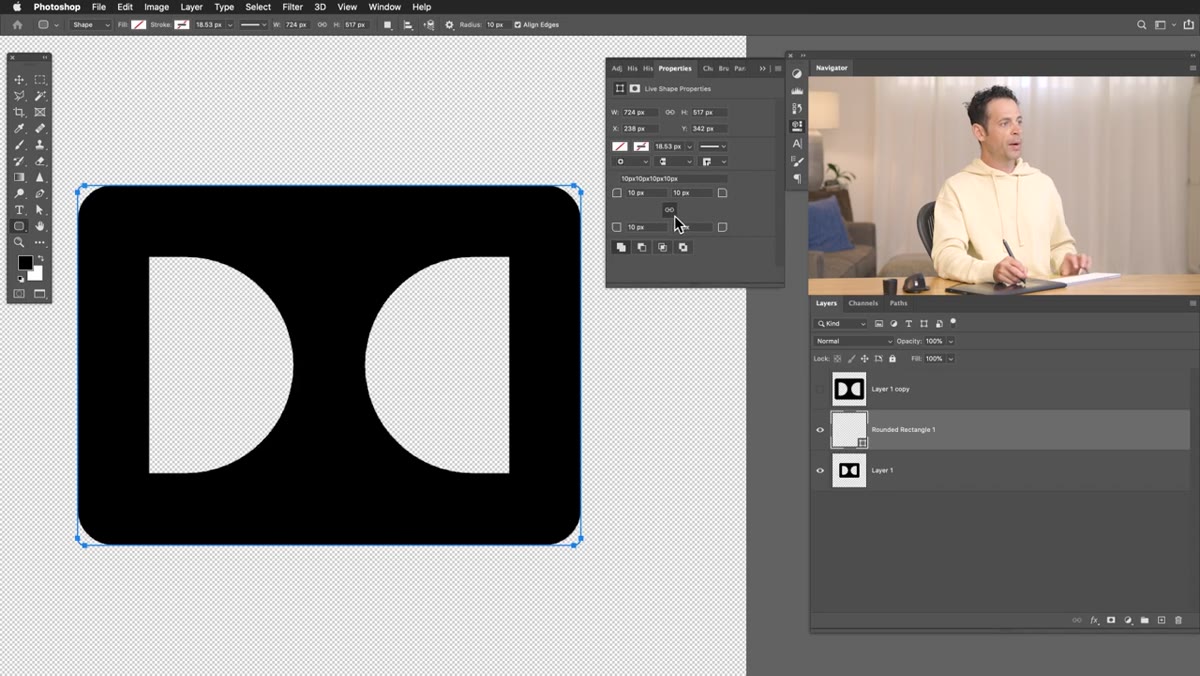This screenshot has height=676, width=1200.
Task: Toggle Quick Mask mode
Action: point(19,294)
